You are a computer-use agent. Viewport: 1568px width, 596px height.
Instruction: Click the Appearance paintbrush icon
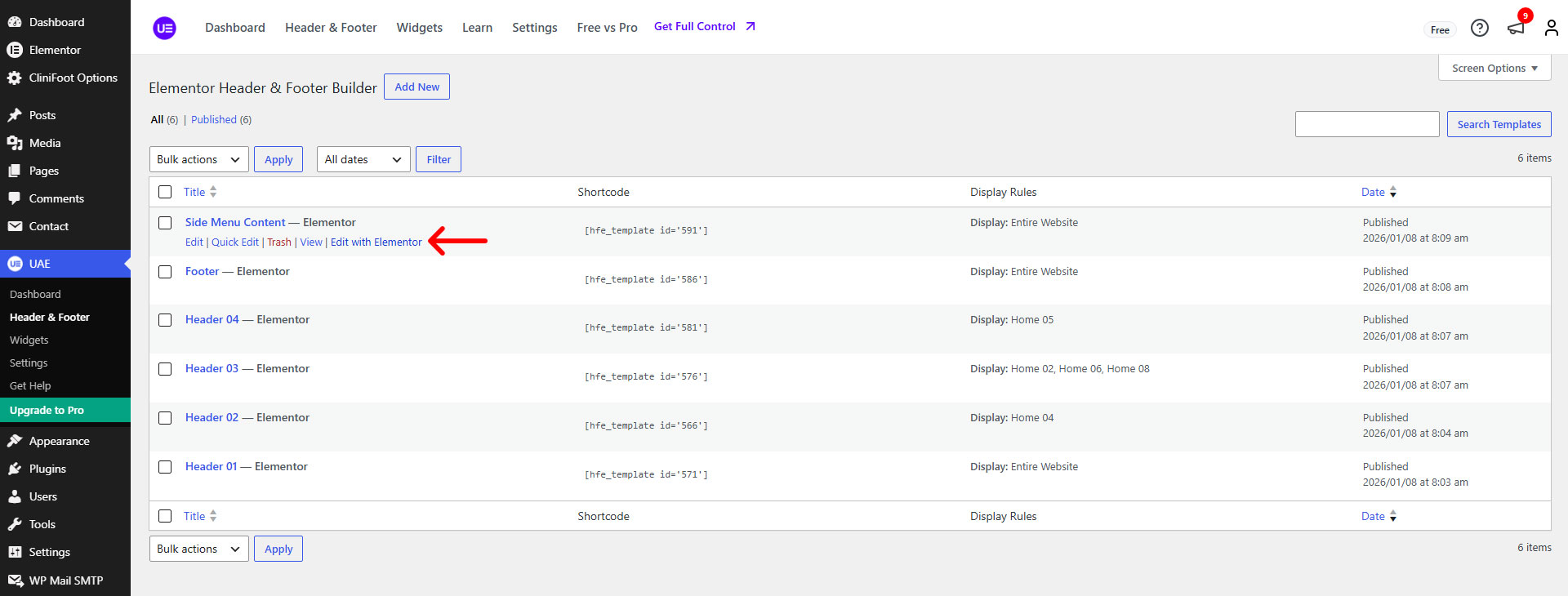pyautogui.click(x=15, y=441)
